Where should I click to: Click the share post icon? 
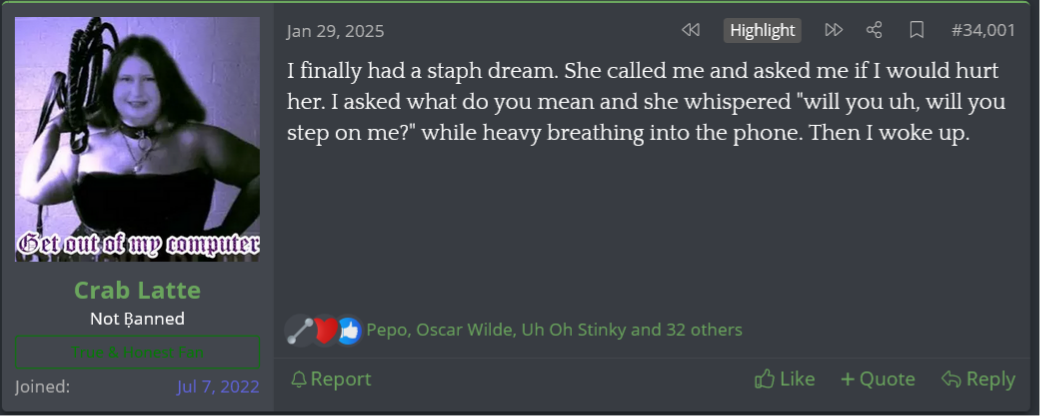point(874,30)
